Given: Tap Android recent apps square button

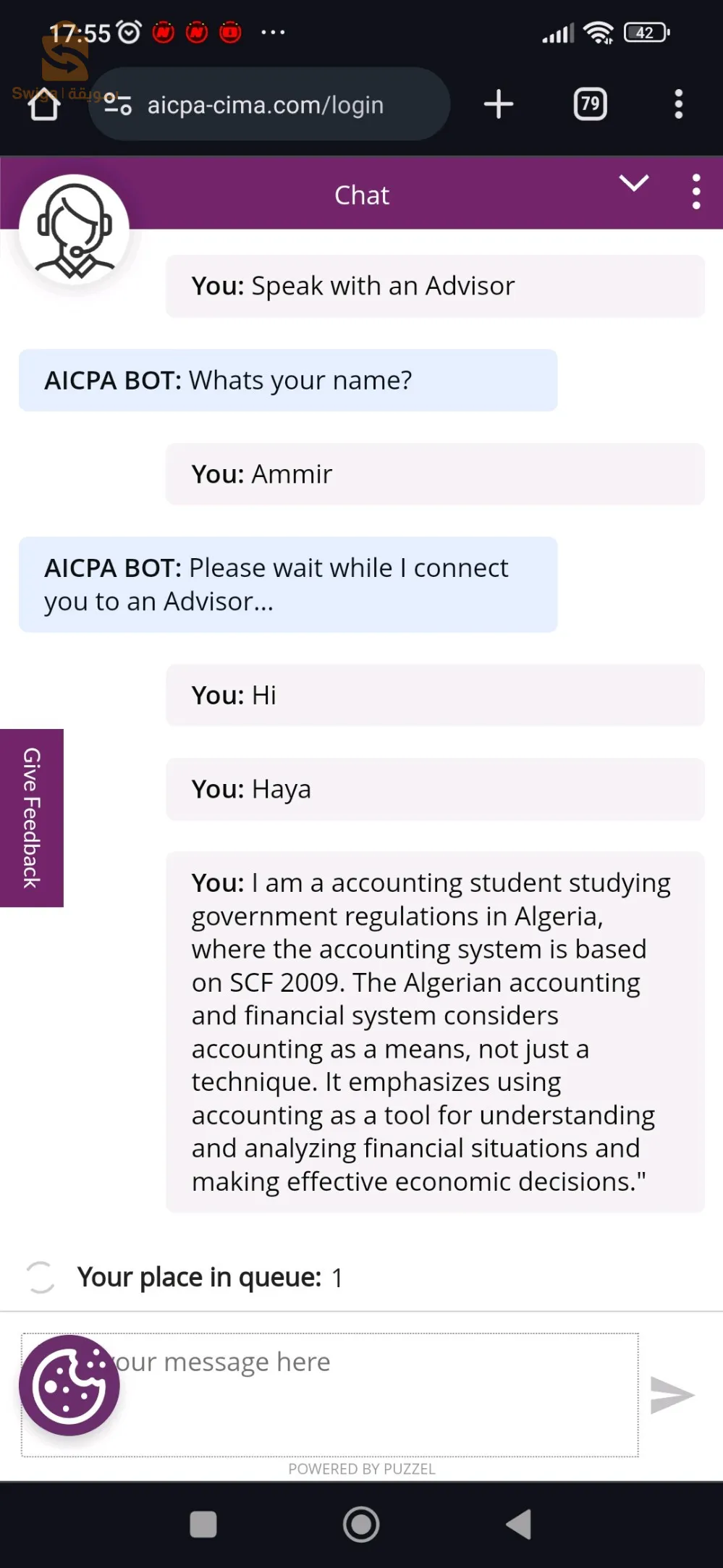Looking at the screenshot, I should [x=203, y=1524].
